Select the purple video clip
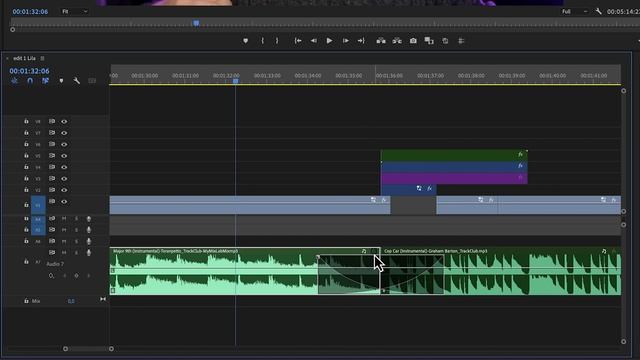This screenshot has width=640, height=360. pos(454,178)
